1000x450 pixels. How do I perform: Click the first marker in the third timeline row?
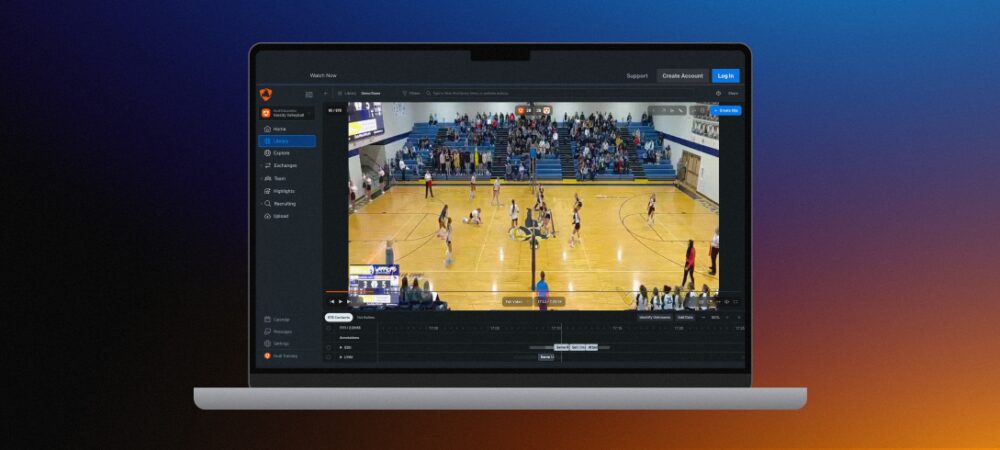[x=561, y=347]
